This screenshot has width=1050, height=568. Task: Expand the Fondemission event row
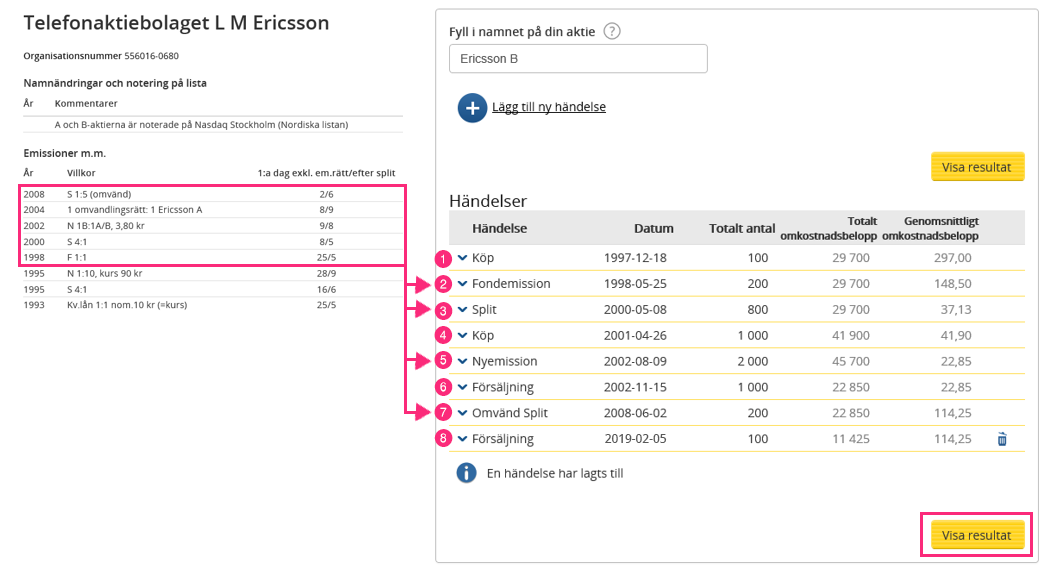(463, 284)
